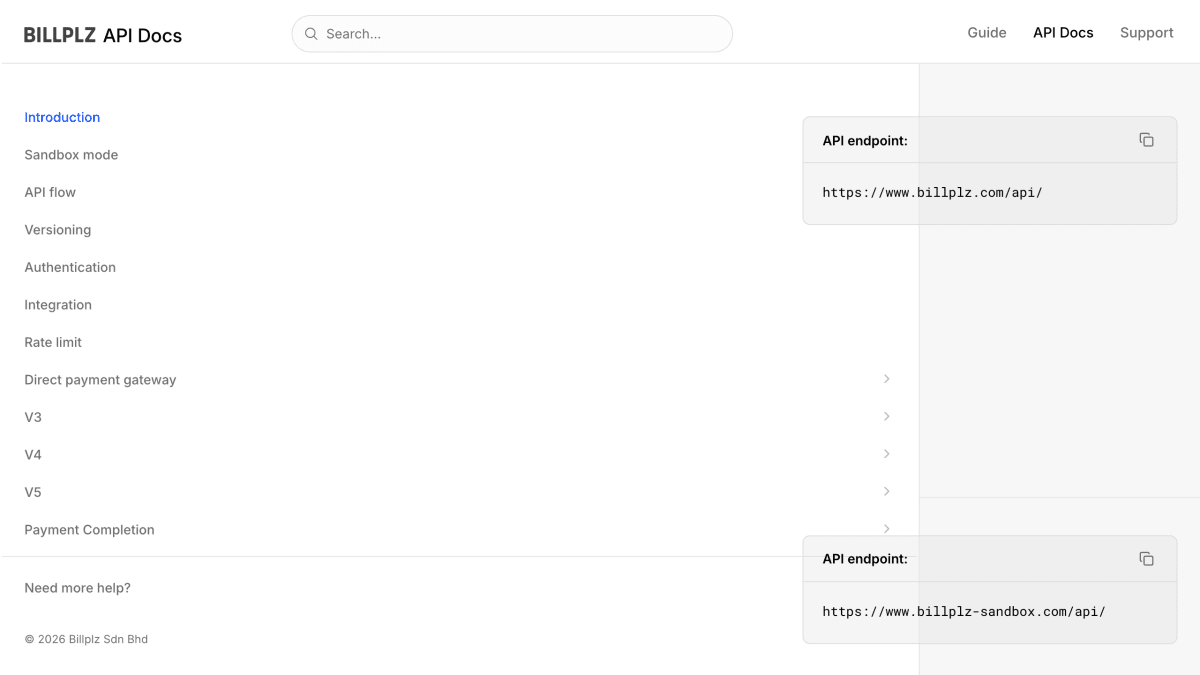Click the search magnifier icon
The width and height of the screenshot is (1200, 675).
pos(311,34)
